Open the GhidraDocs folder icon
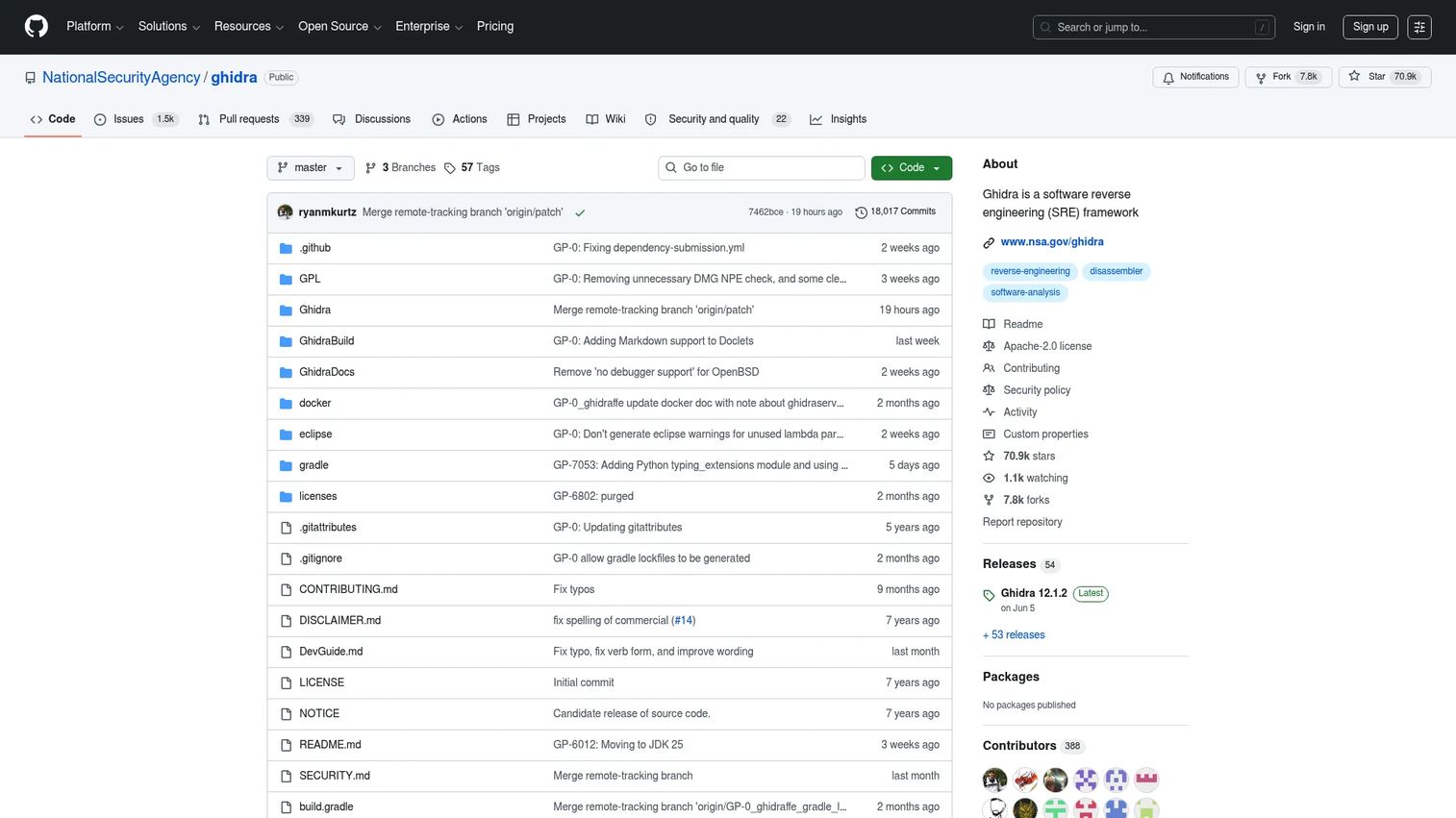This screenshot has width=1456, height=818. (x=286, y=372)
